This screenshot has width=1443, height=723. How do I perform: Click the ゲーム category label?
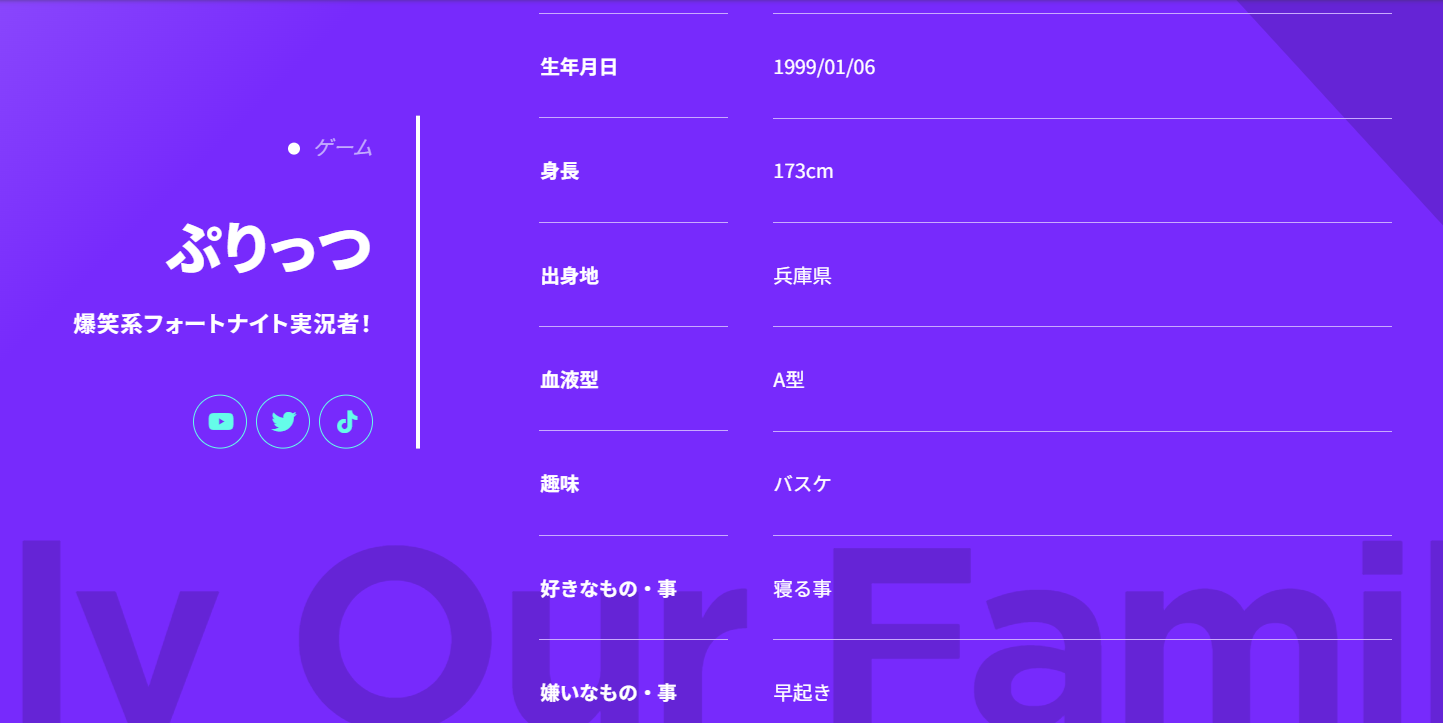pyautogui.click(x=343, y=148)
